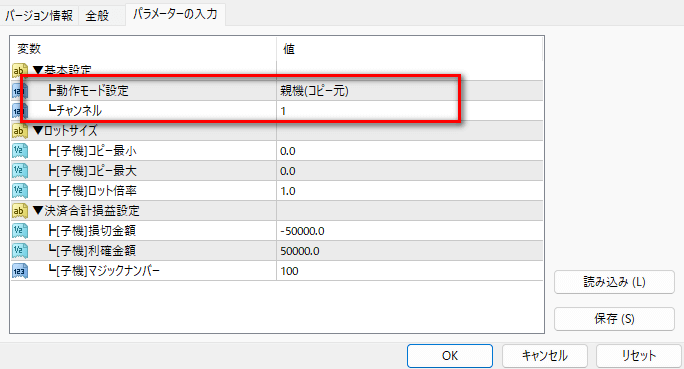Click the icon beside [子機]利確金額 row

pyautogui.click(x=20, y=251)
